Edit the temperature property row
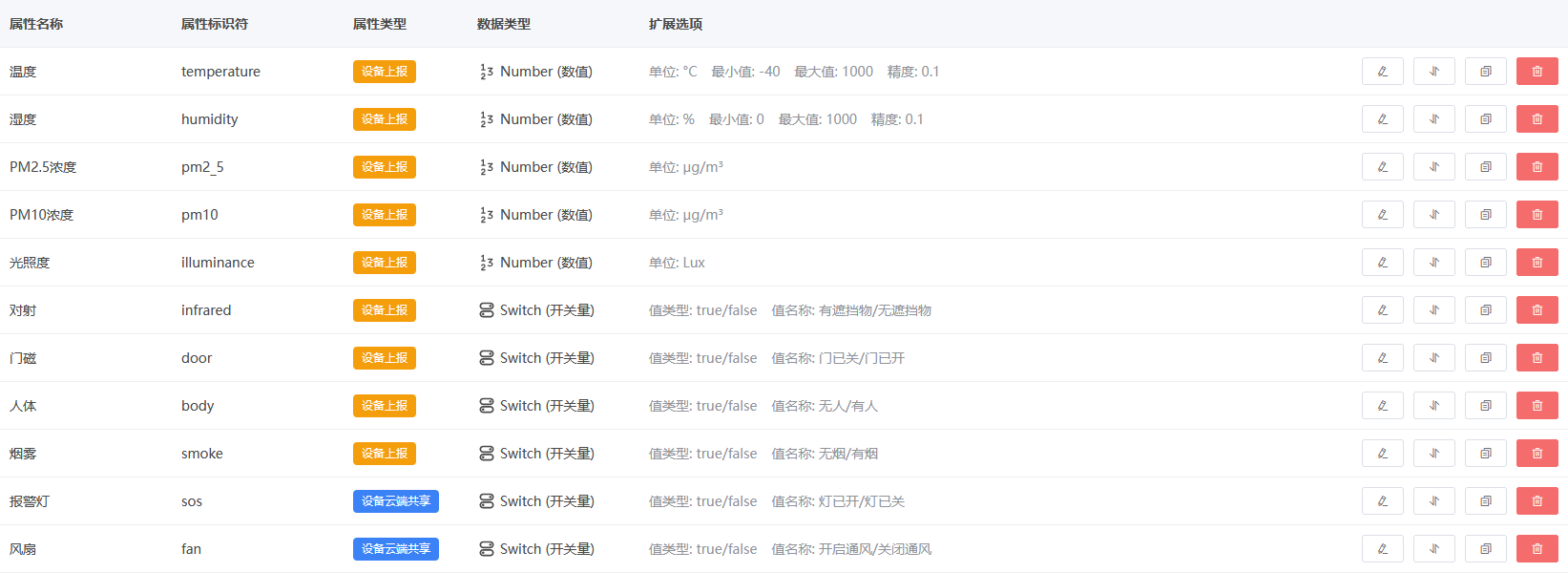 coord(1382,72)
